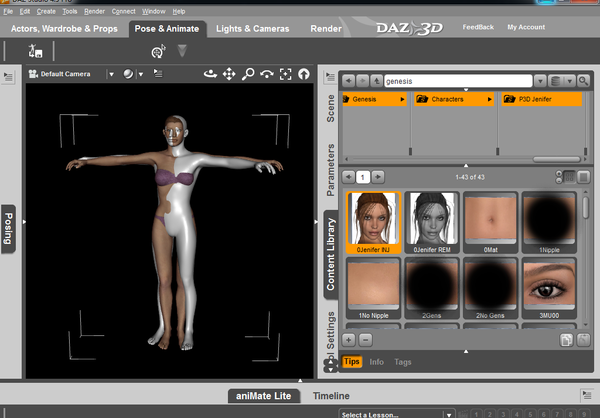The width and height of the screenshot is (600, 418).
Task: Click the search field containing genesis
Action: 458,81
